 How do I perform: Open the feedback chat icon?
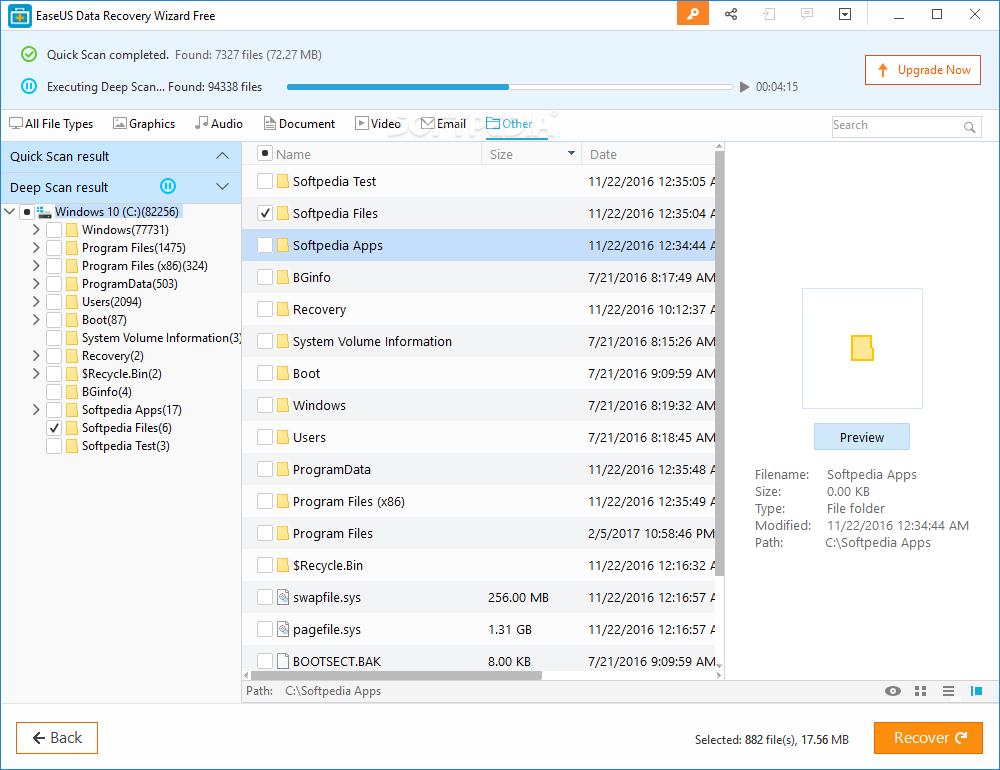pyautogui.click(x=807, y=14)
